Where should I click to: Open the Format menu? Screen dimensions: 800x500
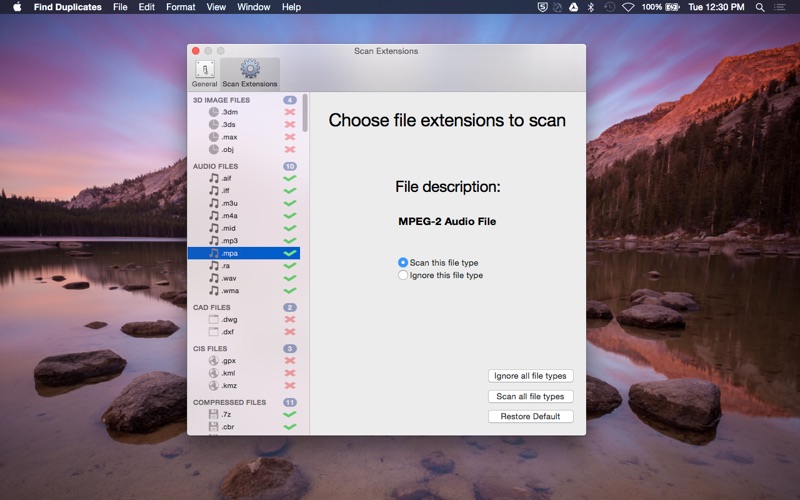tap(180, 7)
